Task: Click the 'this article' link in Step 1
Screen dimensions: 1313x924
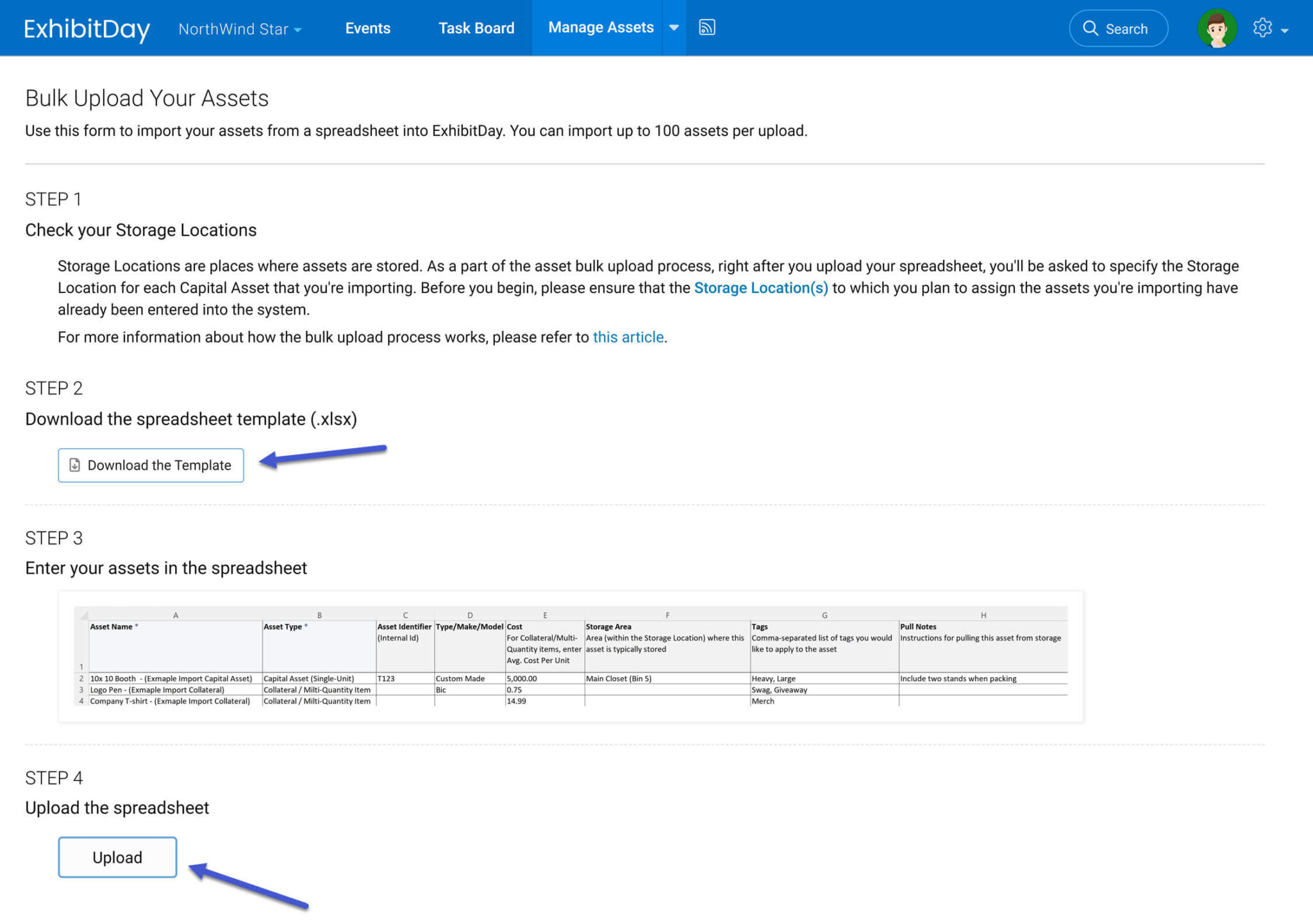Action: (628, 337)
